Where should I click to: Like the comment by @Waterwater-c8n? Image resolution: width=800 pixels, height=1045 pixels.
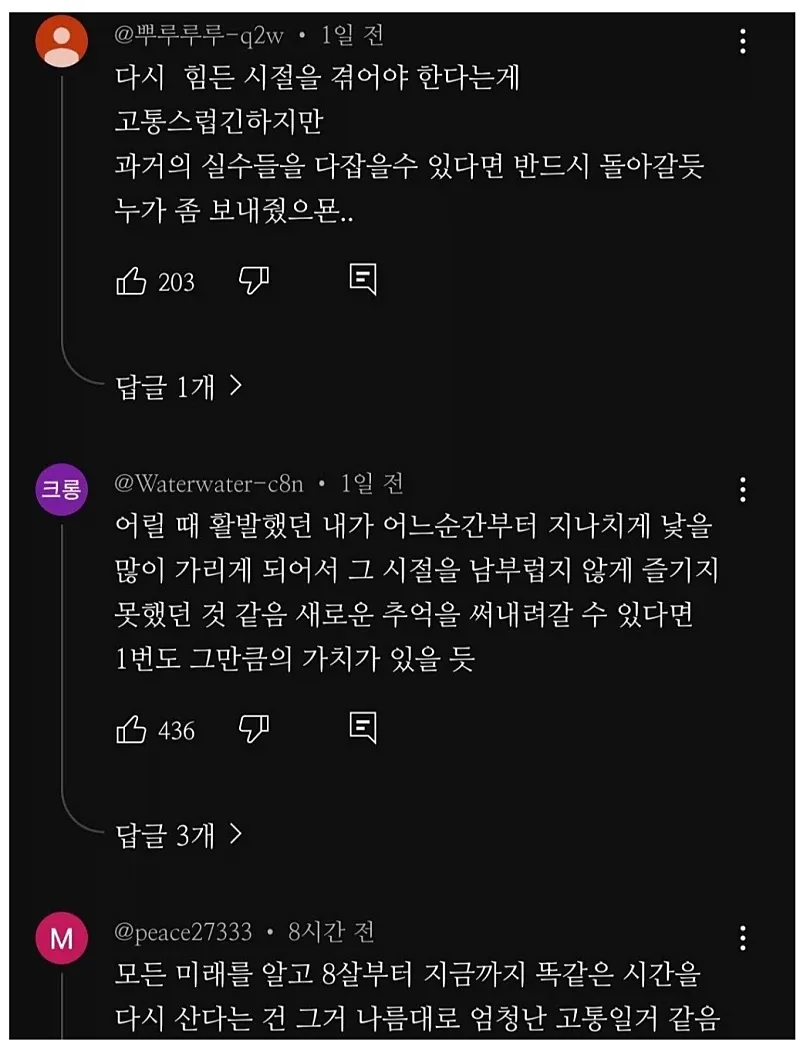(x=132, y=729)
